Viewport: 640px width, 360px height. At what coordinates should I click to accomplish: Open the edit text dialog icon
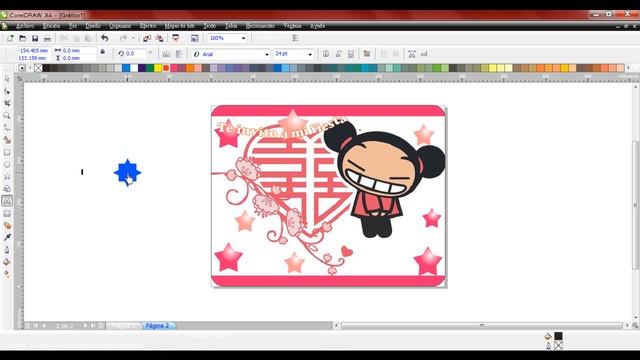click(424, 54)
